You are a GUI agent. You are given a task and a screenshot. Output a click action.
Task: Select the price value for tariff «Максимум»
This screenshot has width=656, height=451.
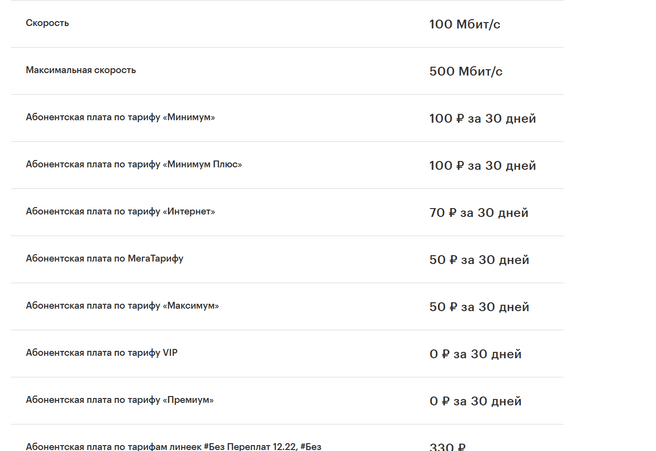[x=478, y=306]
